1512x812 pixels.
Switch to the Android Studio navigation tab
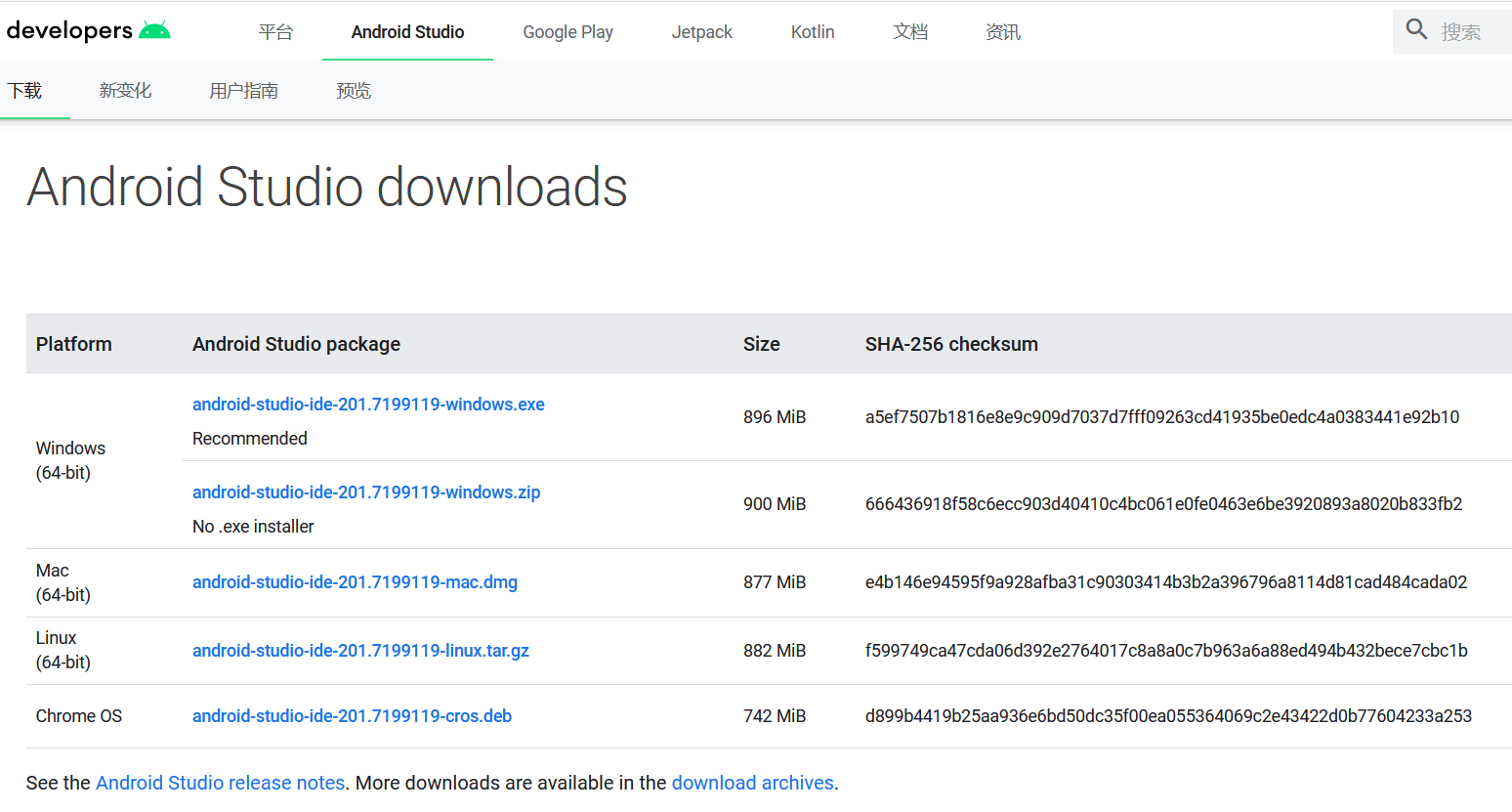tap(407, 31)
